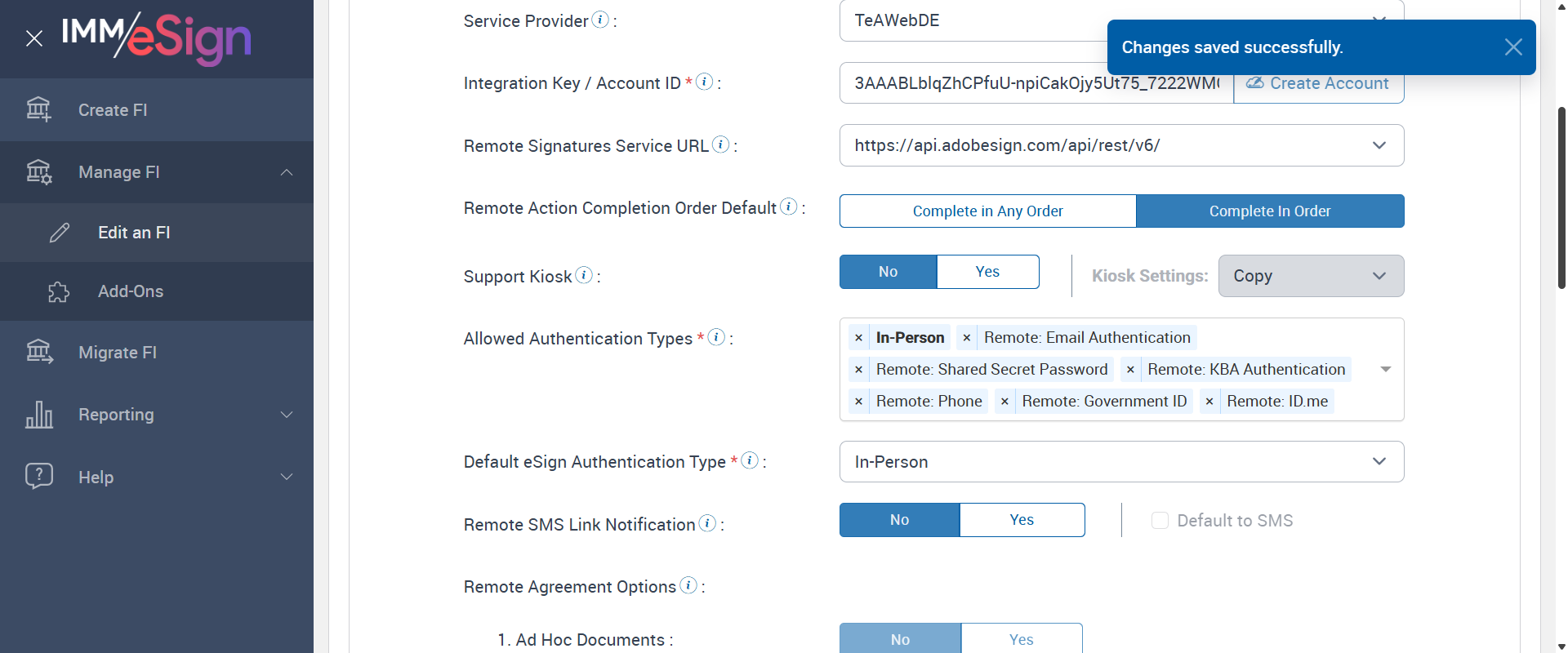The width and height of the screenshot is (1568, 653).
Task: Click the Migrate FI bank icon
Action: [x=39, y=352]
